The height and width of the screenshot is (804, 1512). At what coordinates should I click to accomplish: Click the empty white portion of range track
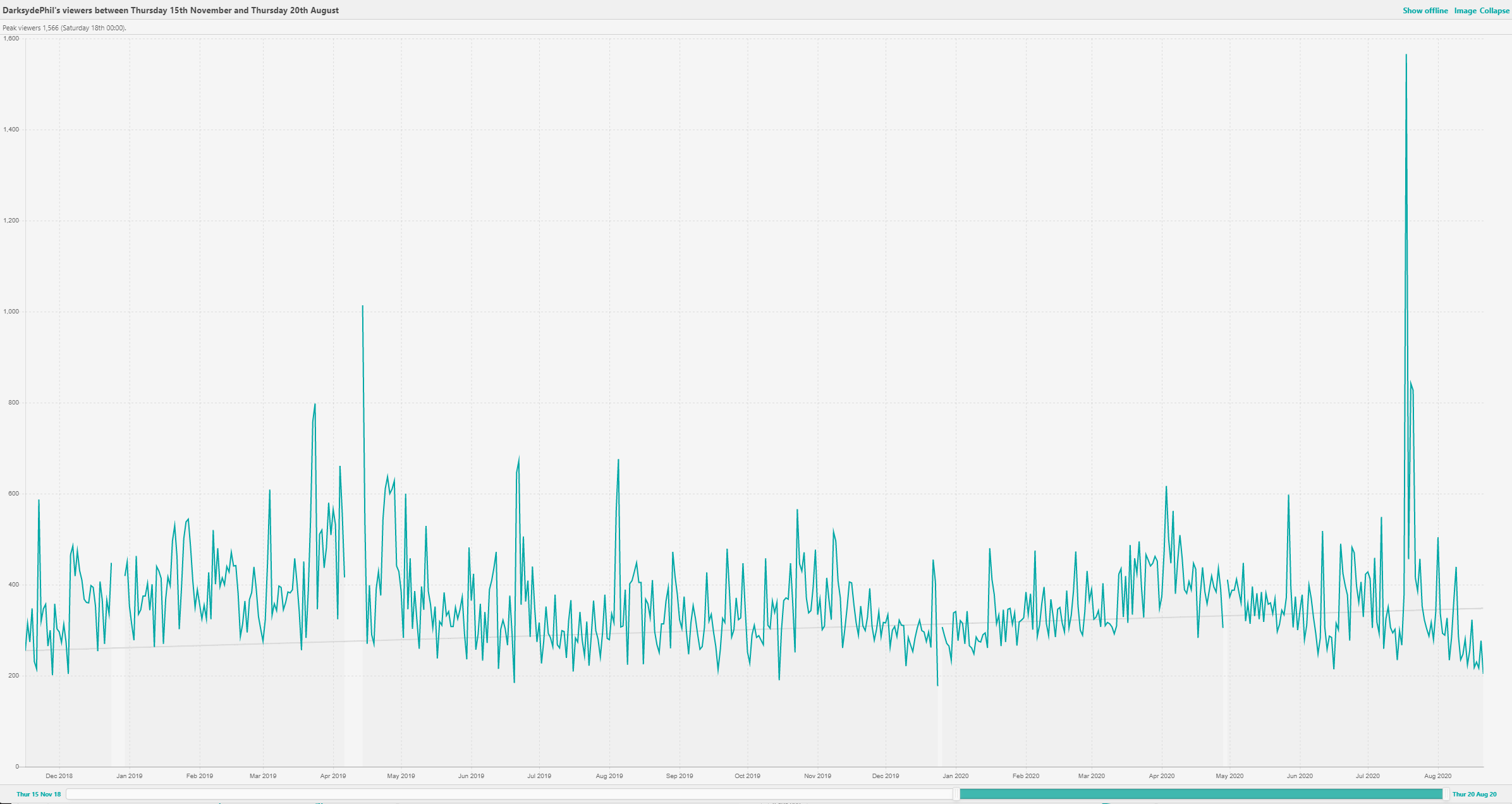tap(509, 794)
